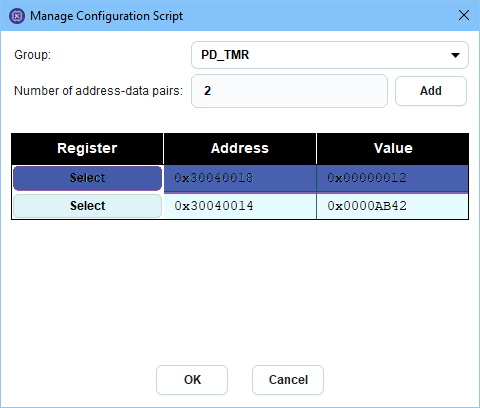This screenshot has width=480, height=408.
Task: Click the dropdown arrow beside PD_TMR
Action: click(x=455, y=55)
